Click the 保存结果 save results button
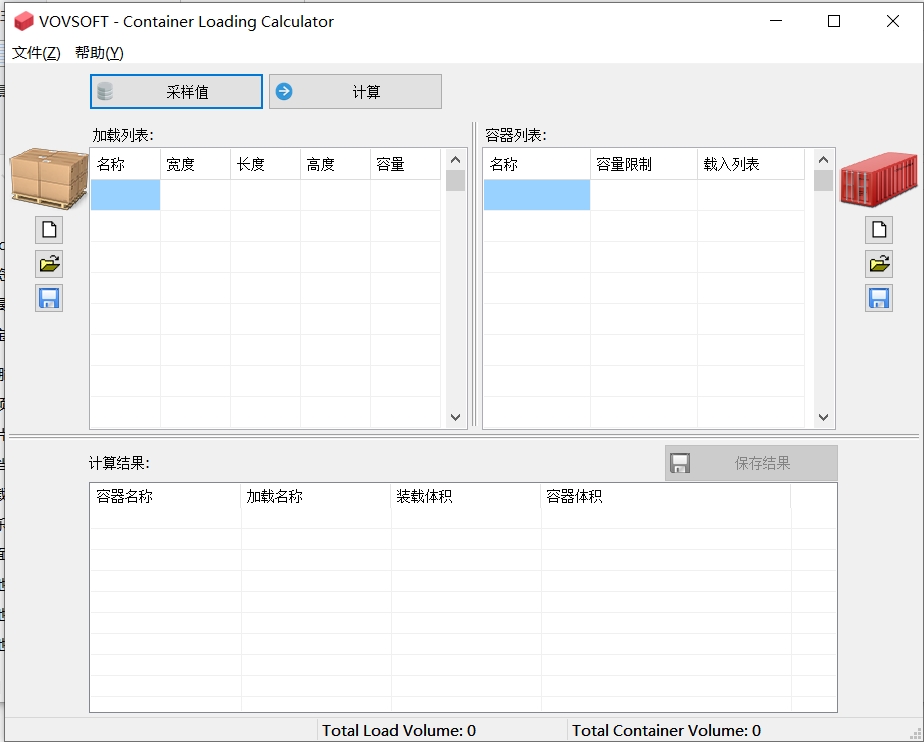 [x=751, y=463]
